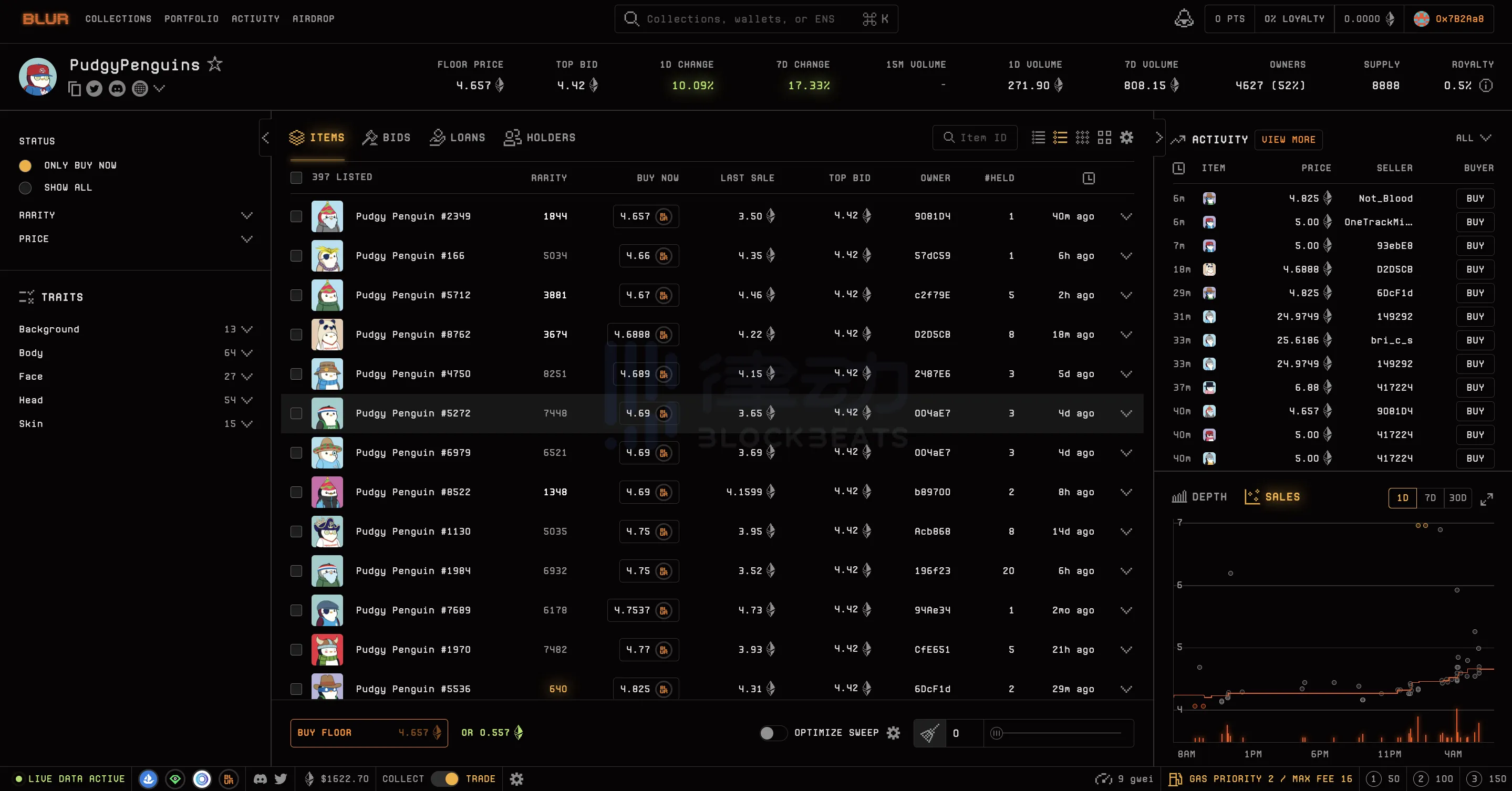Open the Holders tab
Viewport: 1512px width, 791px height.
pyautogui.click(x=540, y=137)
